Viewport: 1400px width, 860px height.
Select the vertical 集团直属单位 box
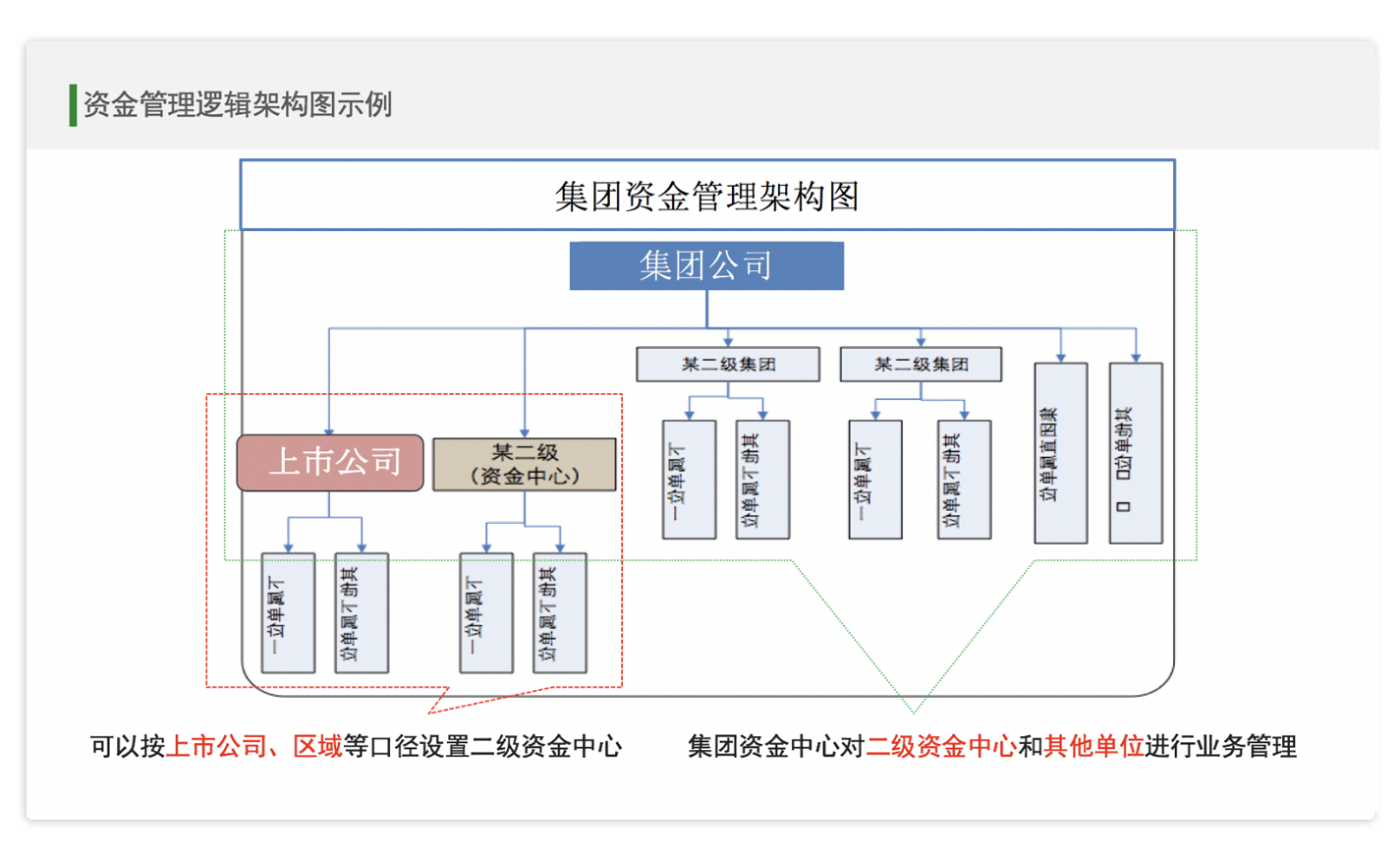coord(1061,453)
